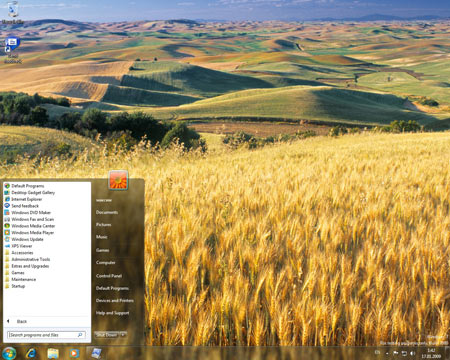Select 'XPS Viewer' text entry

[22, 246]
